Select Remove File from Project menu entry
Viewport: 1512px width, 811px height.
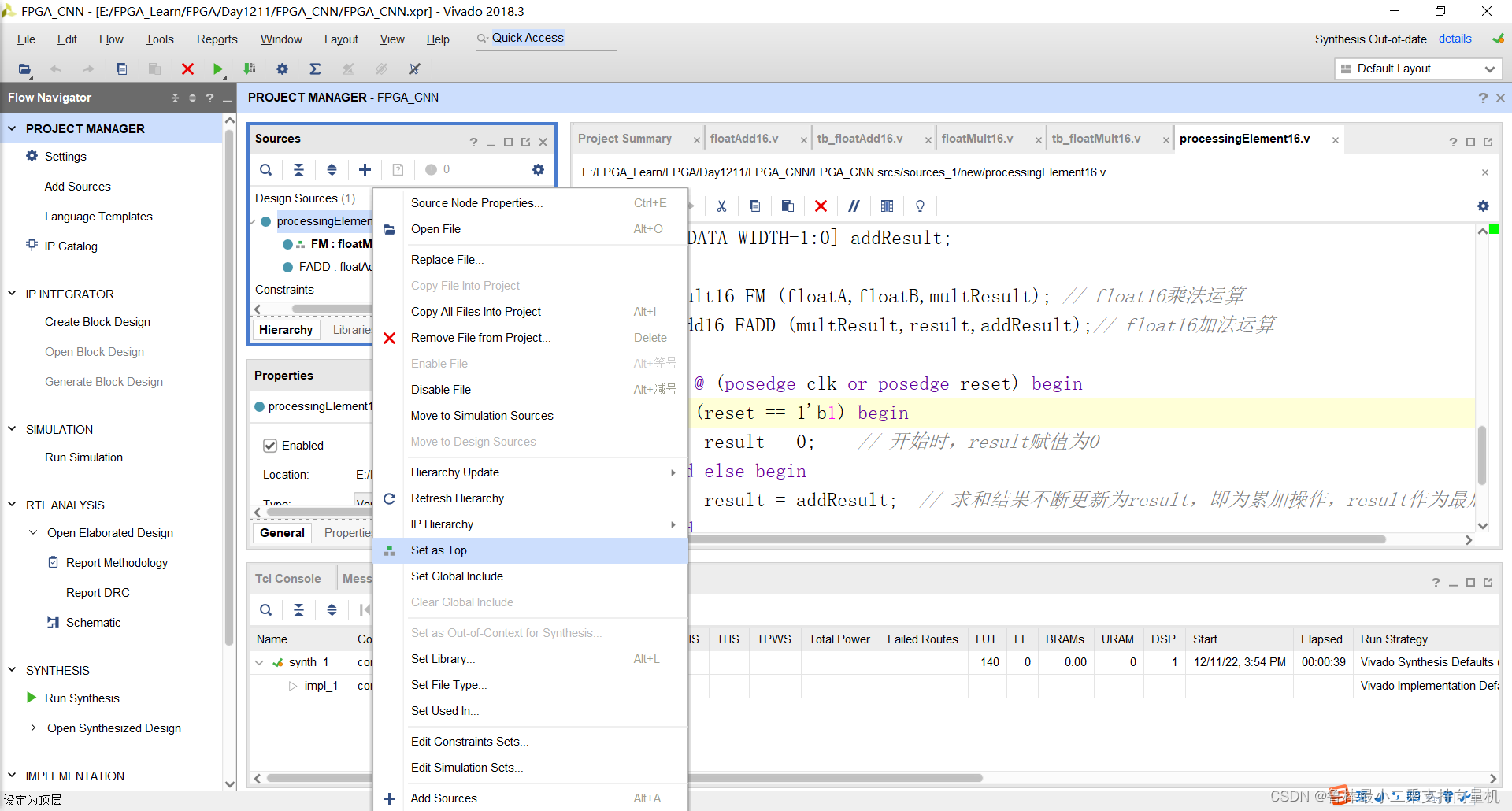tap(532, 338)
